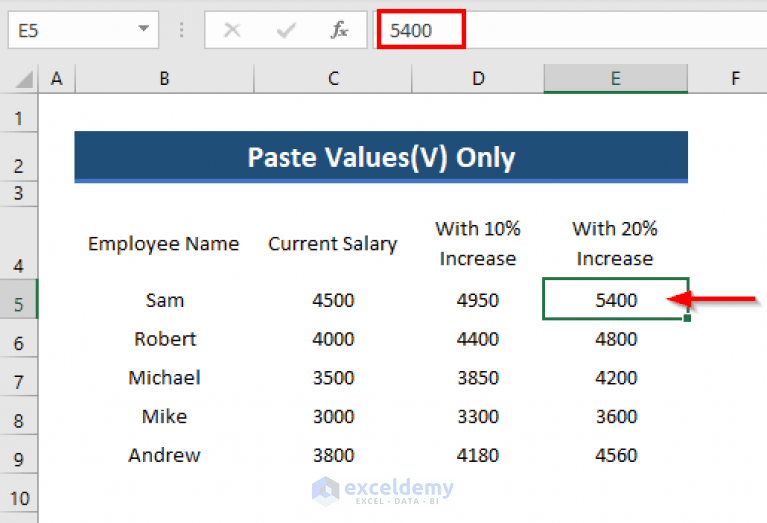Select the cell with value 4180

[478, 455]
